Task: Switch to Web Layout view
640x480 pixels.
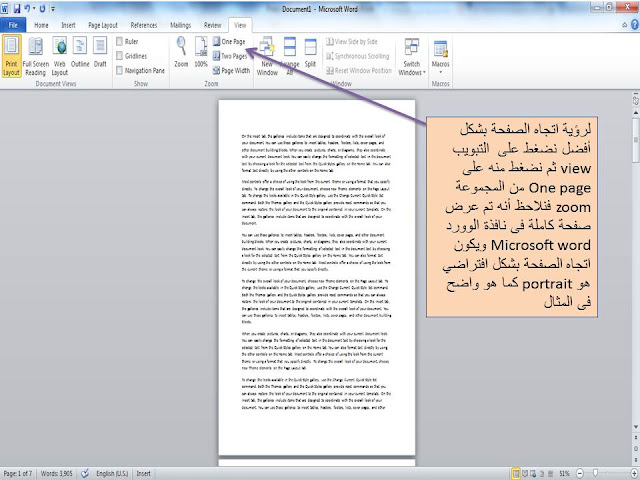Action: click(x=60, y=56)
